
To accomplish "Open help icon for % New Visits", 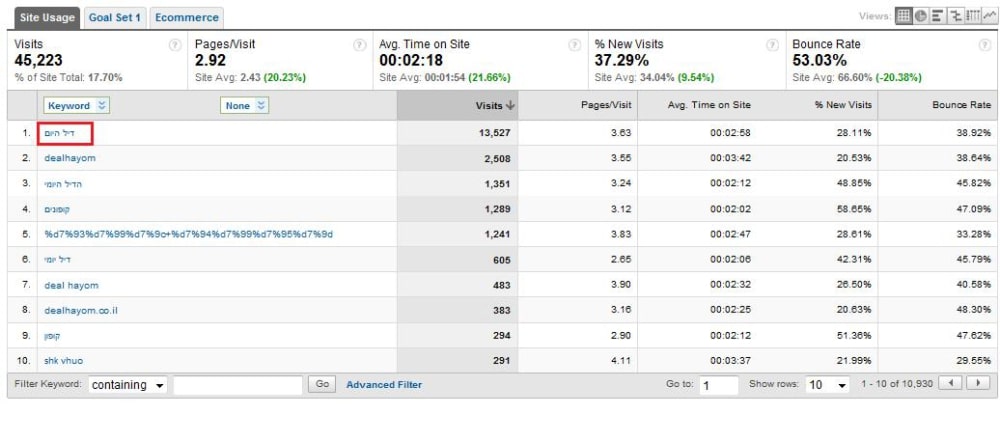I will coord(772,45).
